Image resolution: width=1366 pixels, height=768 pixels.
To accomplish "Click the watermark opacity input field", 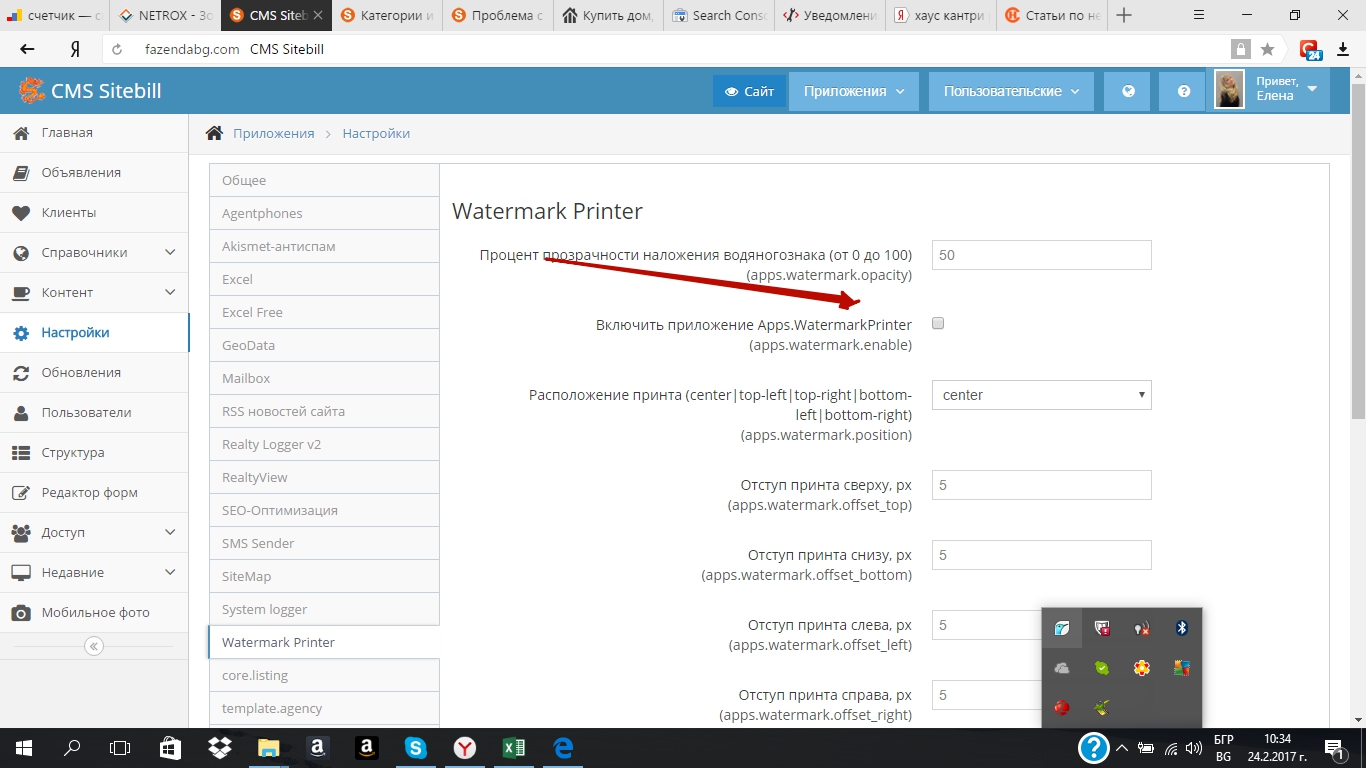I will (1041, 255).
